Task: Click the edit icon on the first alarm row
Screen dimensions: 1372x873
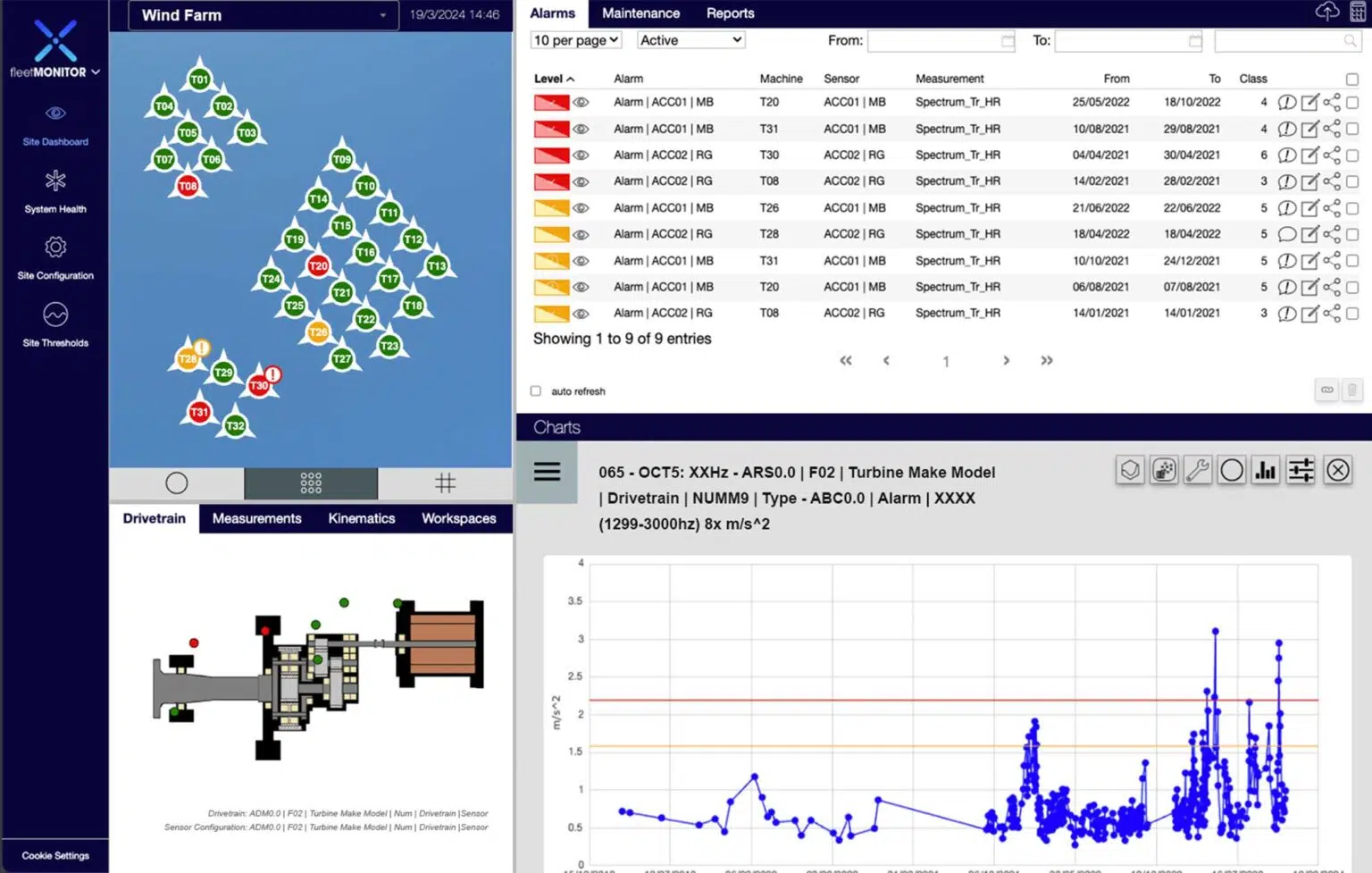Action: [1309, 102]
